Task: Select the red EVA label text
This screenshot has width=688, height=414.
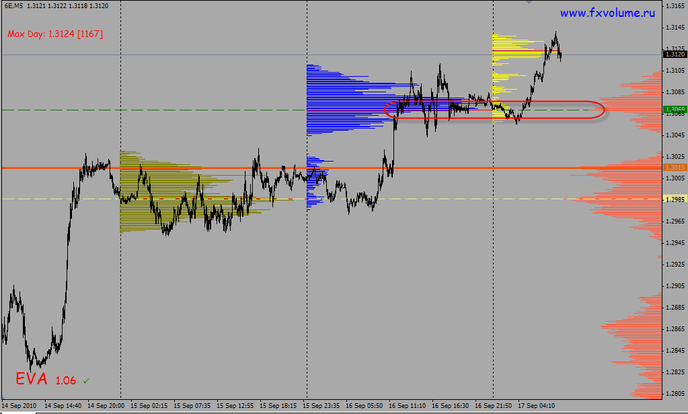Action: pyautogui.click(x=32, y=379)
